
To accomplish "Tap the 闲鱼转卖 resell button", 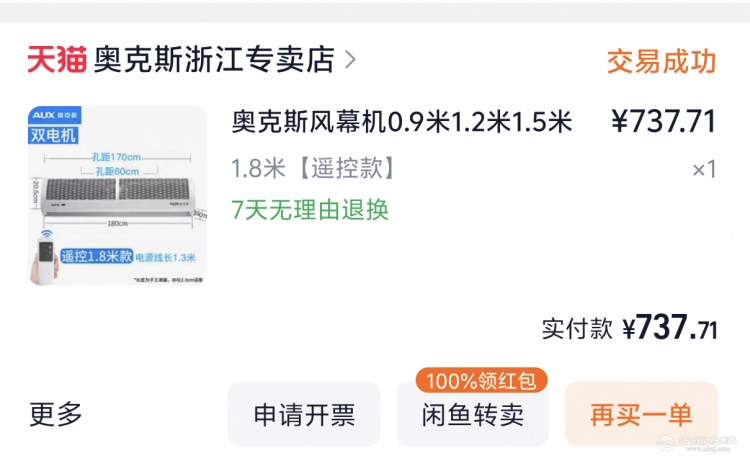I will click(472, 415).
